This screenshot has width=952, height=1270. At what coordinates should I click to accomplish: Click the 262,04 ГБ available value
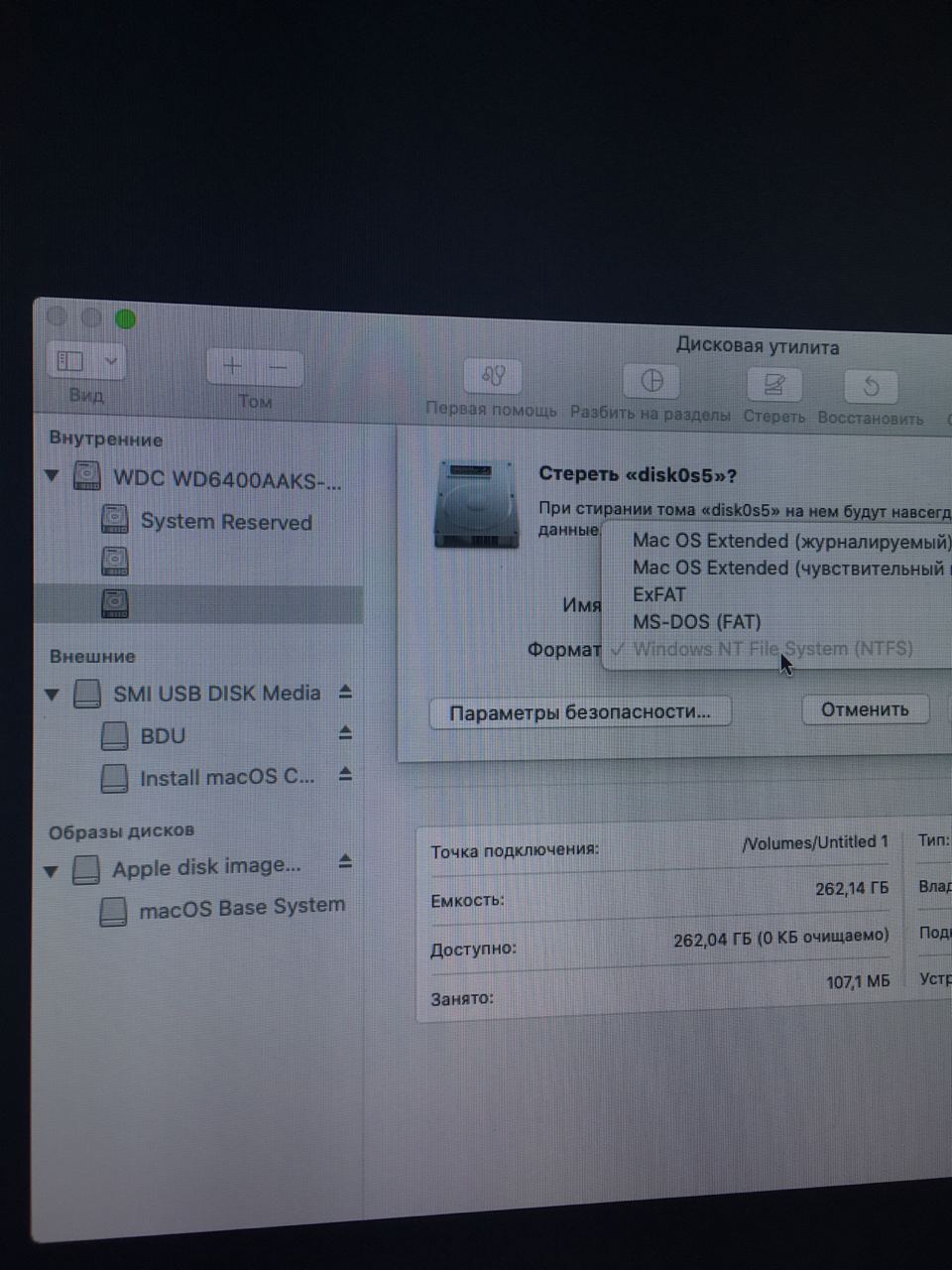pos(780,938)
